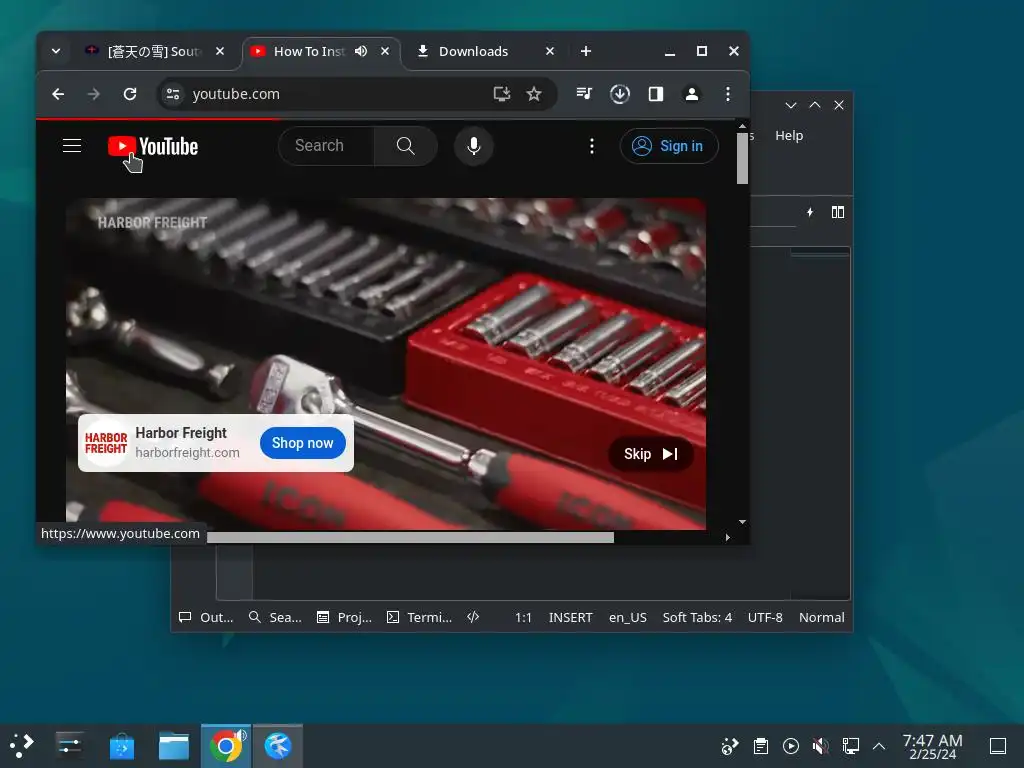The height and width of the screenshot is (768, 1024).
Task: Focus the YouTube Search field
Action: pyautogui.click(x=327, y=146)
